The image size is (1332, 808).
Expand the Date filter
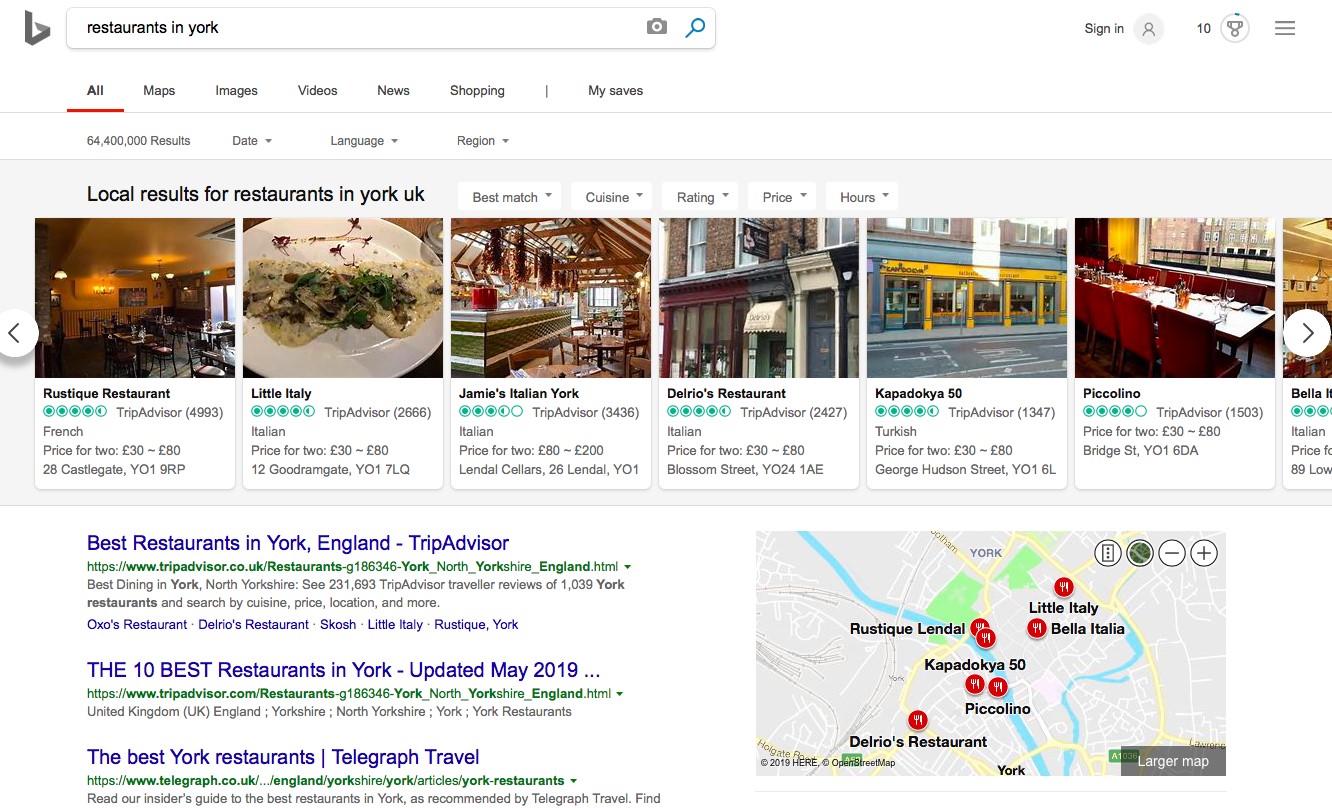(252, 141)
